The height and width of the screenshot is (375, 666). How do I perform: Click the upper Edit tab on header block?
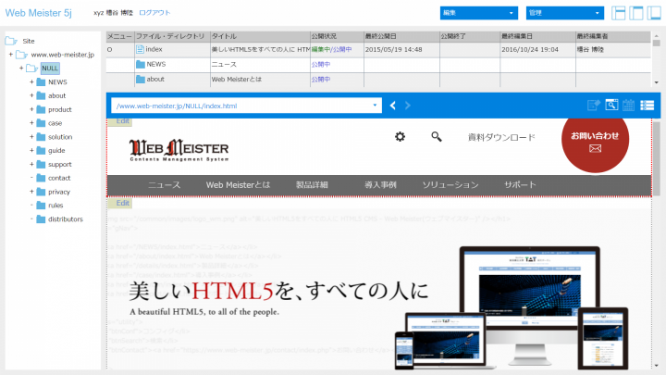pos(120,121)
